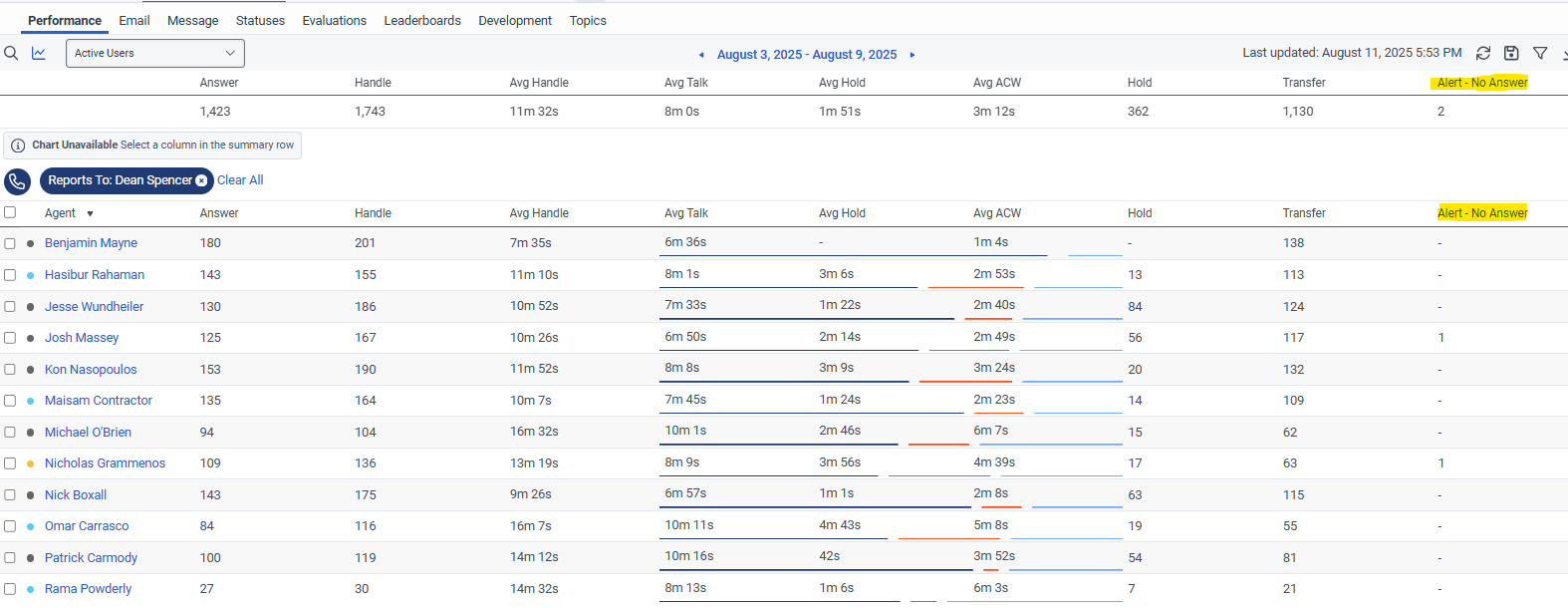Click the voice phone media icon
Image resolution: width=1568 pixels, height=608 pixels.
(17, 181)
